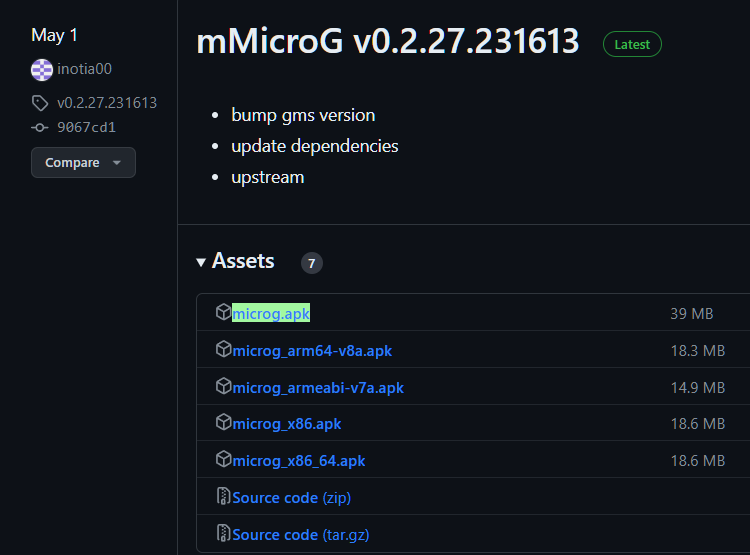Click the 39 MB size of microg.apk

[x=692, y=314]
